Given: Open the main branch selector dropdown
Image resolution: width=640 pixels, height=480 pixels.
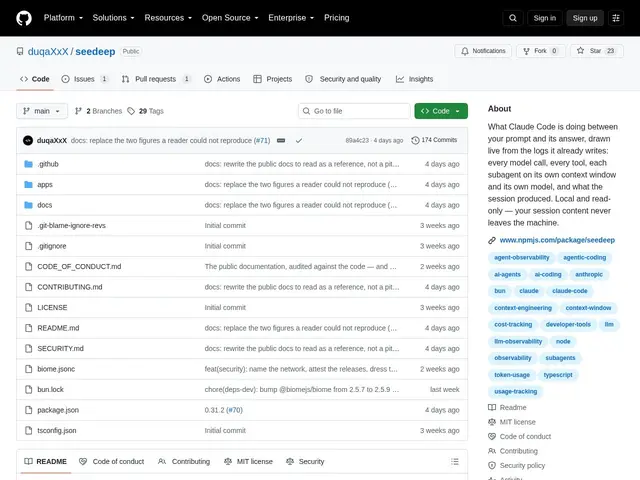Looking at the screenshot, I should click(42, 111).
